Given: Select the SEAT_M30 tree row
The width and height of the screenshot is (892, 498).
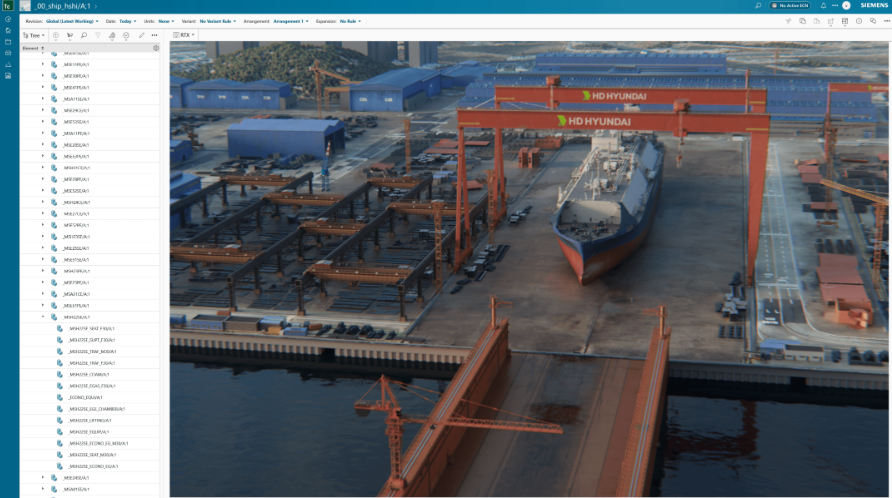Looking at the screenshot, I should 89,455.
